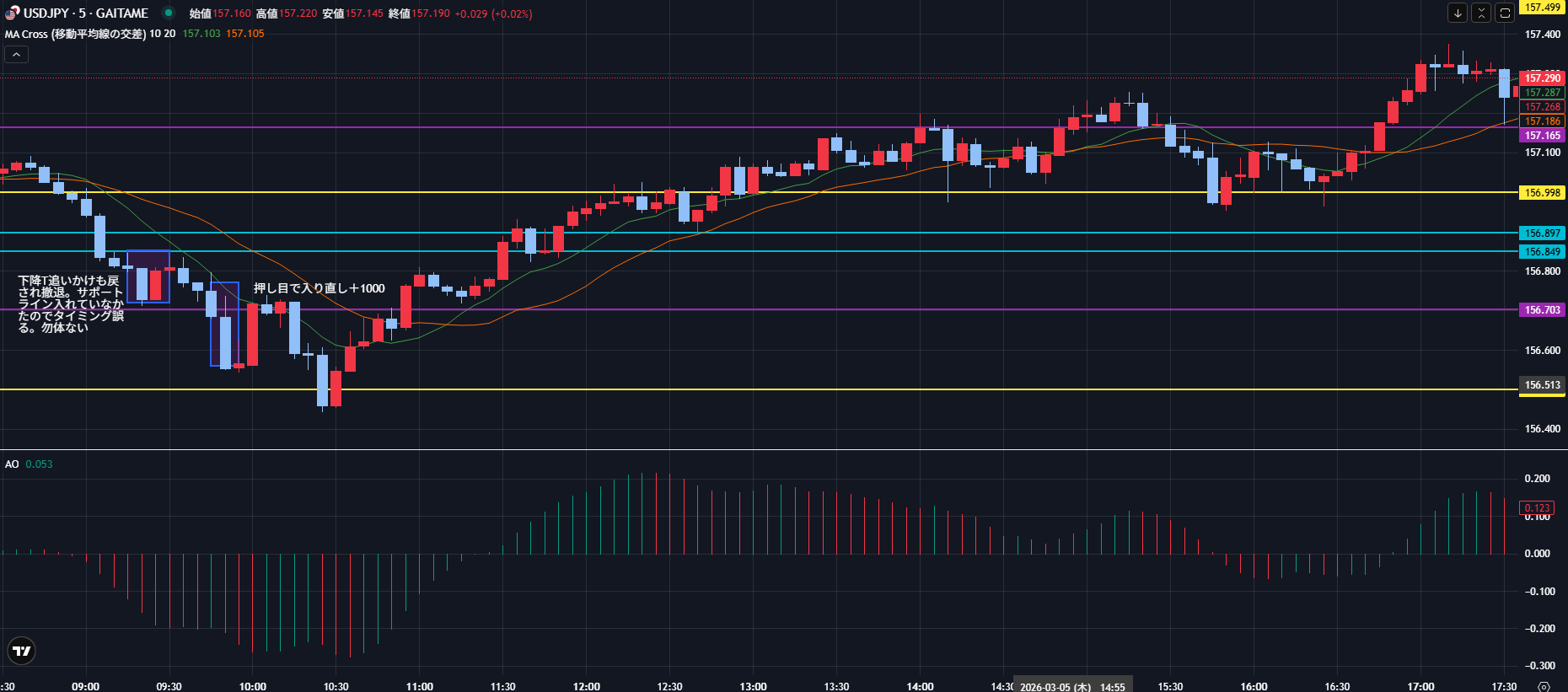Maximize chart pane with the frame icon
Screen dimensions: 1568x692
pos(1505,13)
